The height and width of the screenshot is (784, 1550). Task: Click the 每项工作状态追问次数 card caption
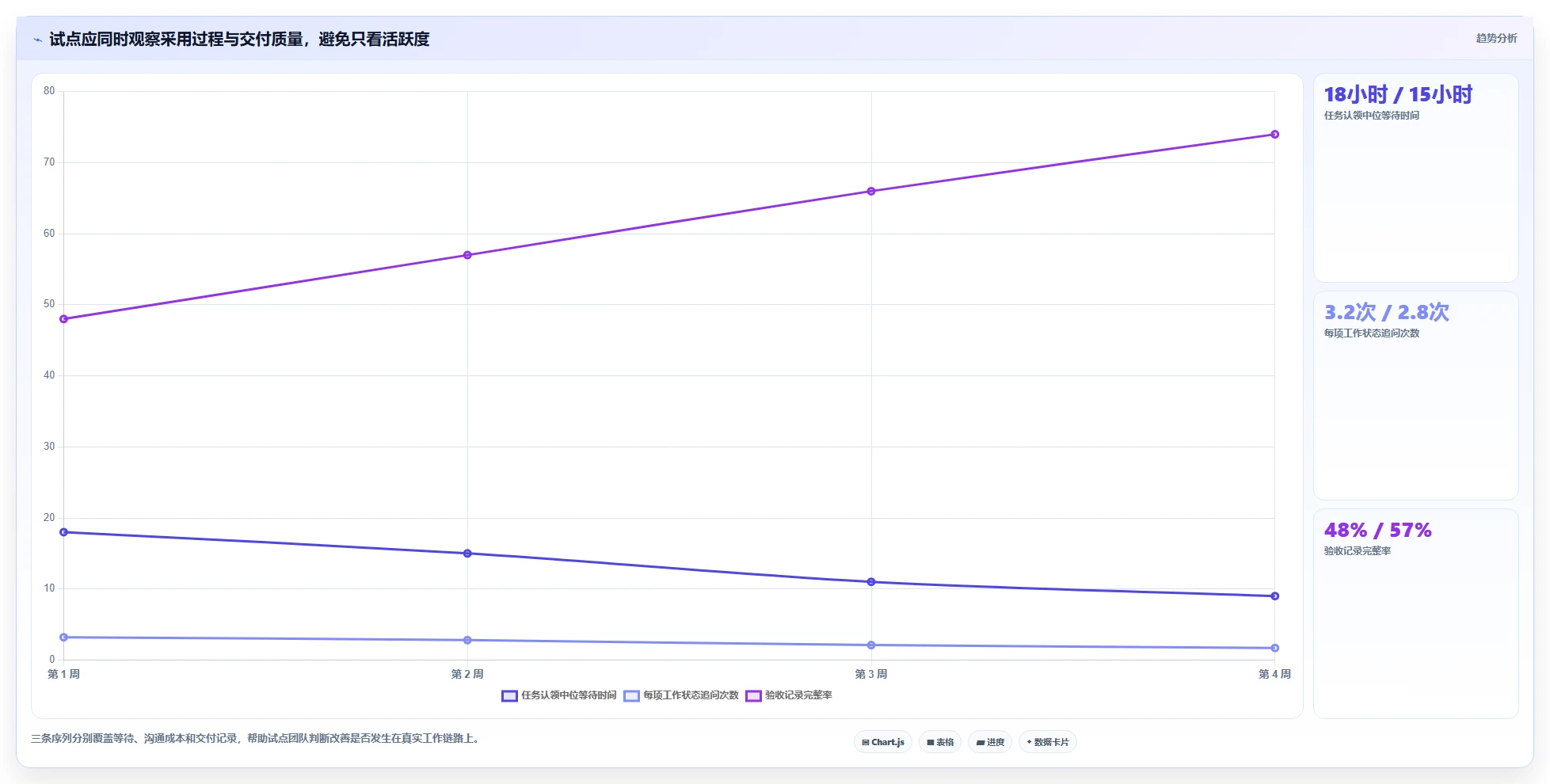click(x=1372, y=333)
